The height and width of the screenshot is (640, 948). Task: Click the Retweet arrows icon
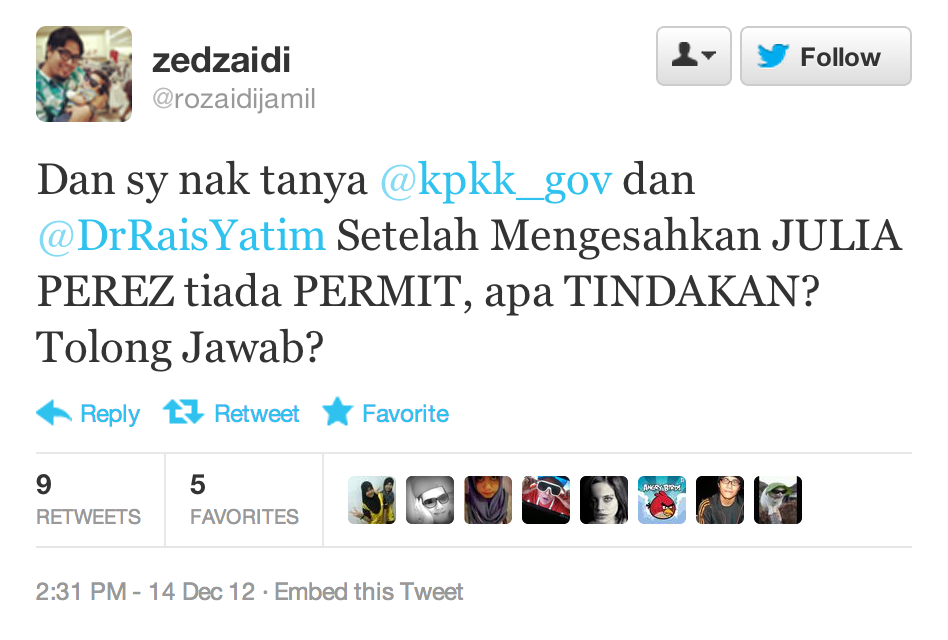click(x=183, y=412)
